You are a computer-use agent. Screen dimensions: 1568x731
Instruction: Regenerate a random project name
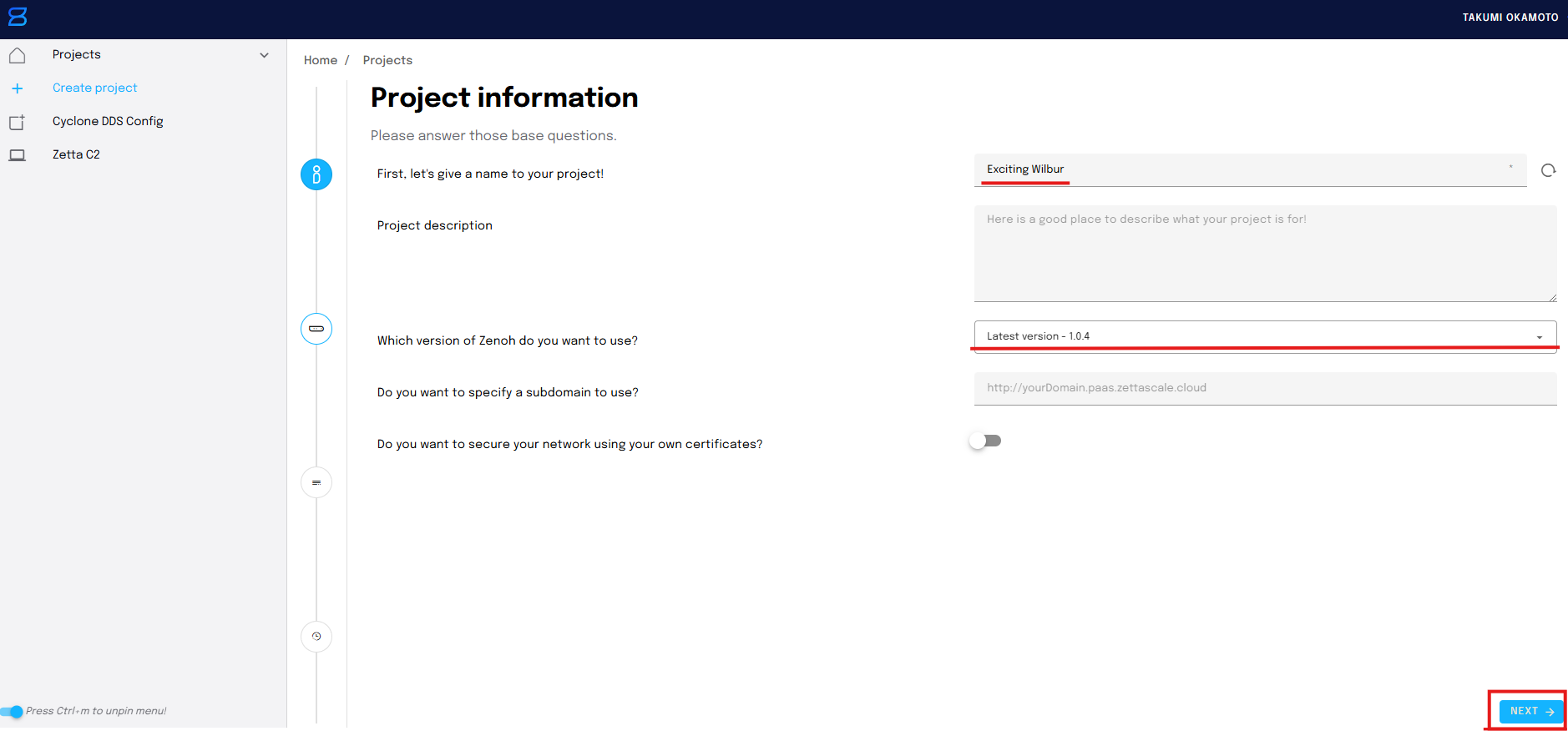(1548, 170)
